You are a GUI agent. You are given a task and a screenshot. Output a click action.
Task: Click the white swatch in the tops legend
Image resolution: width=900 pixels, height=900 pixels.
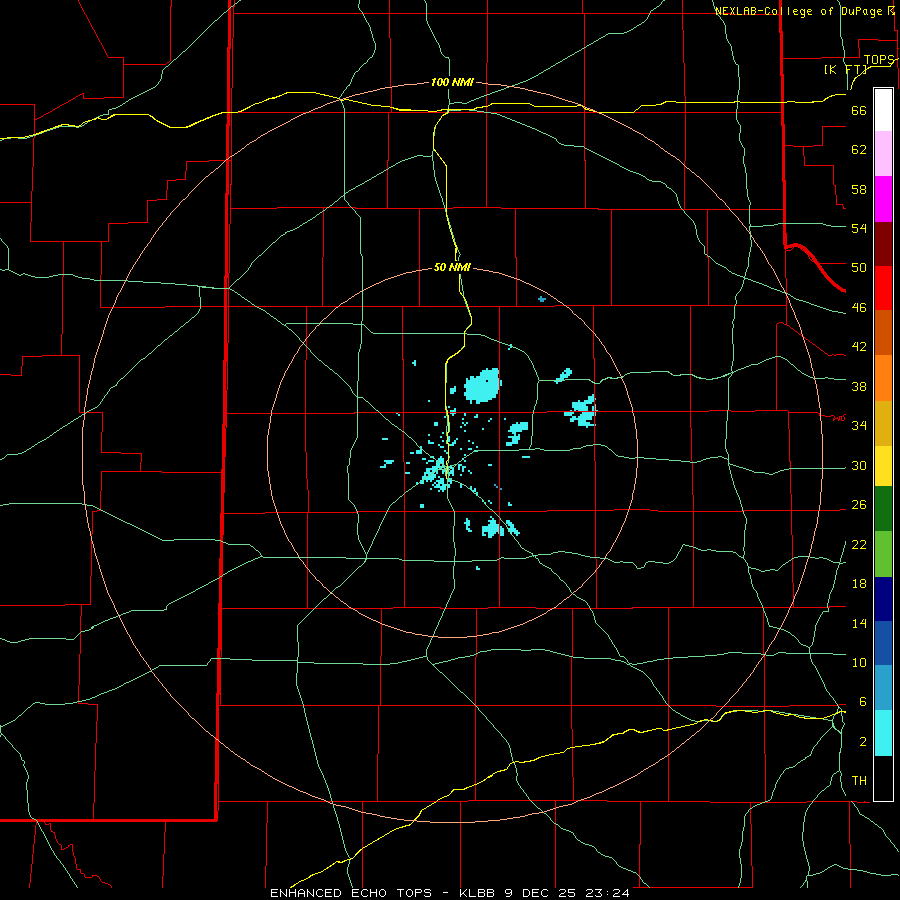(x=883, y=110)
